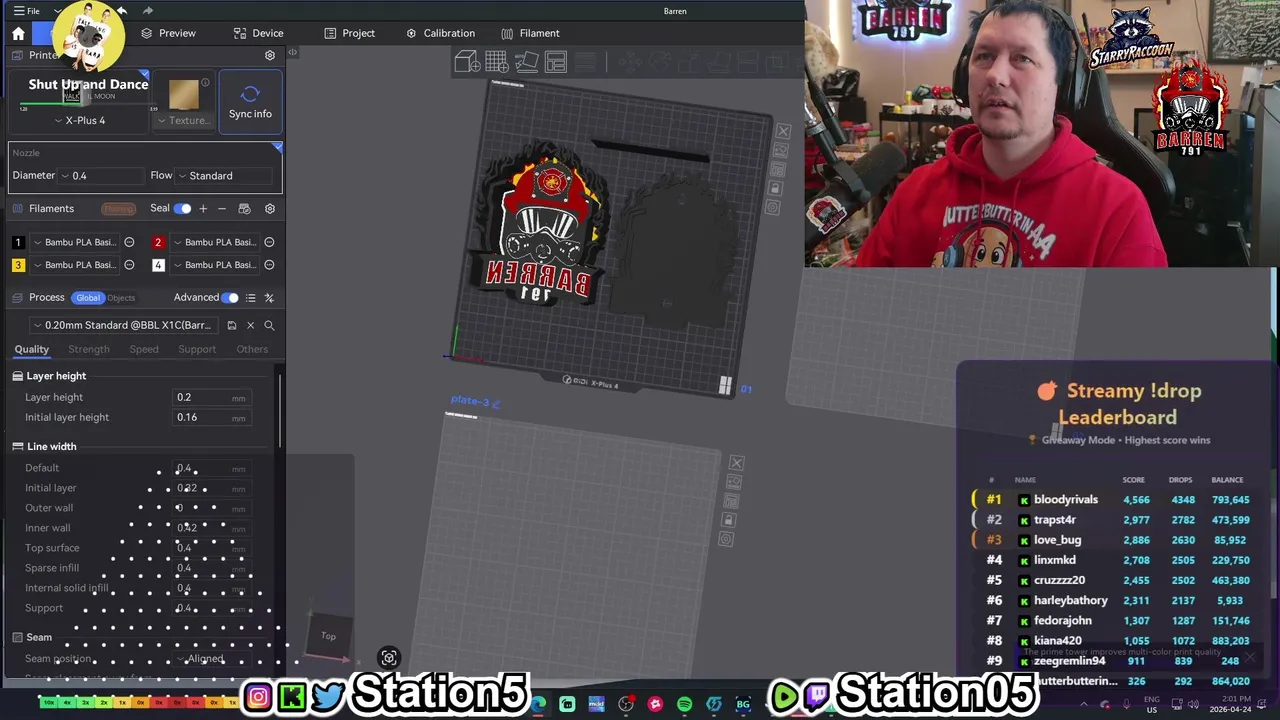Viewport: 1280px width, 720px height.
Task: Switch to the Preview tab
Action: pos(168,33)
